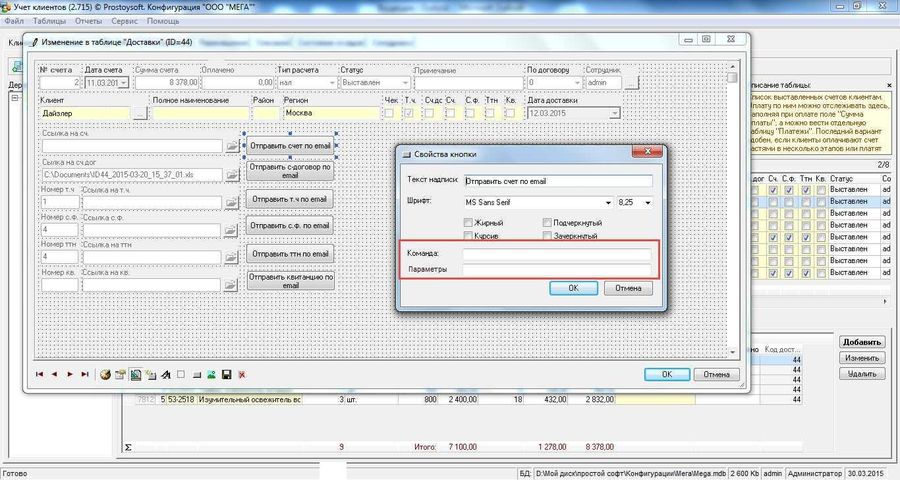The height and width of the screenshot is (480, 900).
Task: Click into the 'Команда' input field
Action: 557,253
